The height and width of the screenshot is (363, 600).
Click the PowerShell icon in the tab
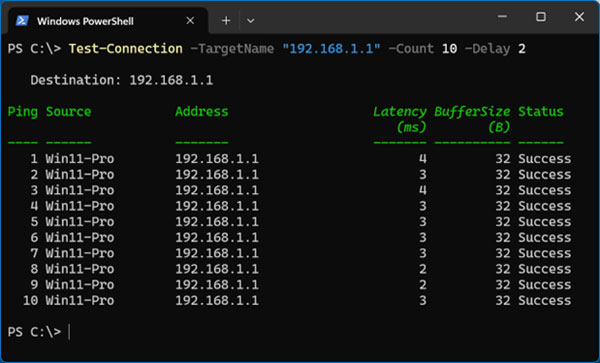(22, 21)
